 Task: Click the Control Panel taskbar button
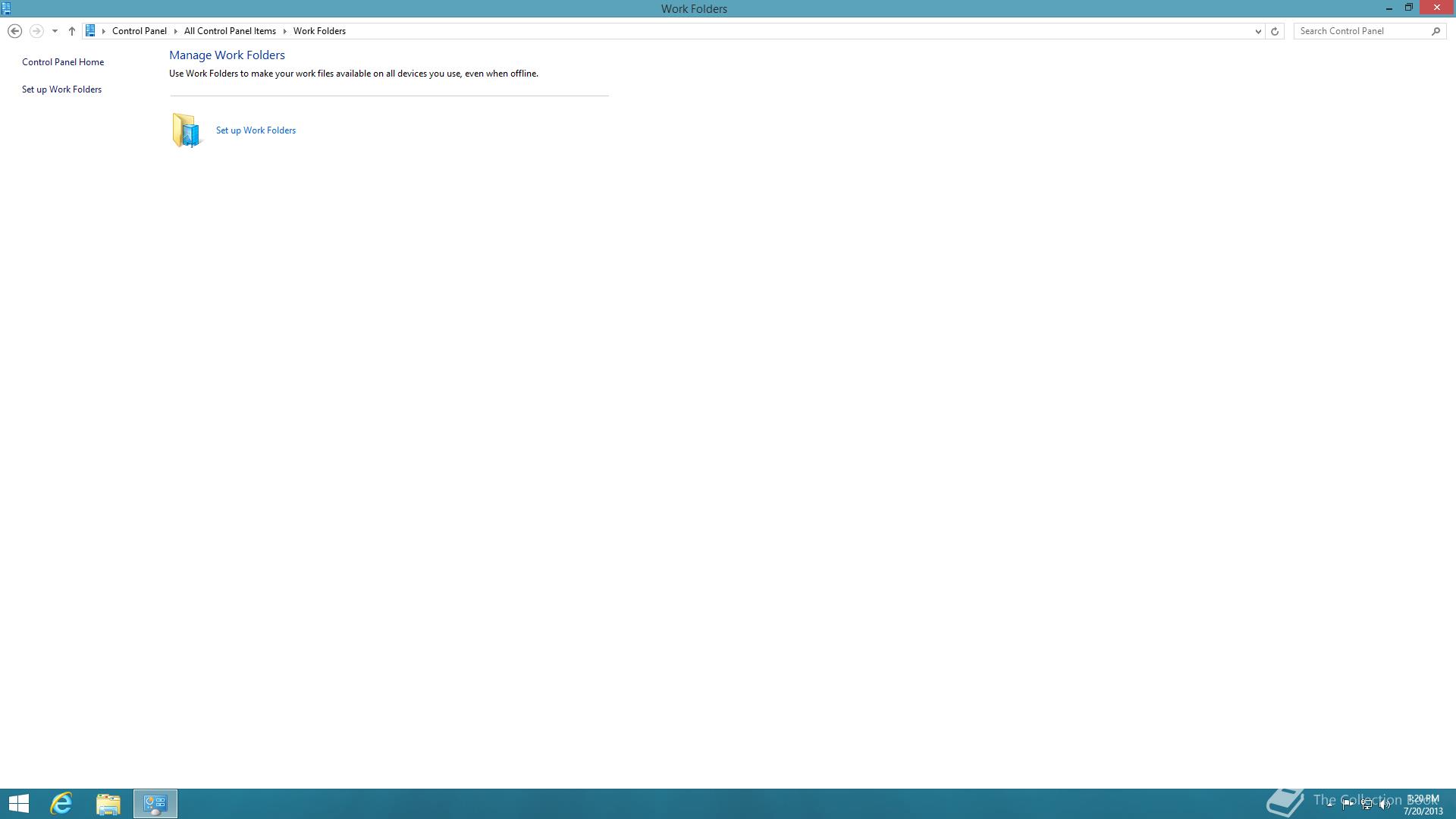(x=155, y=804)
